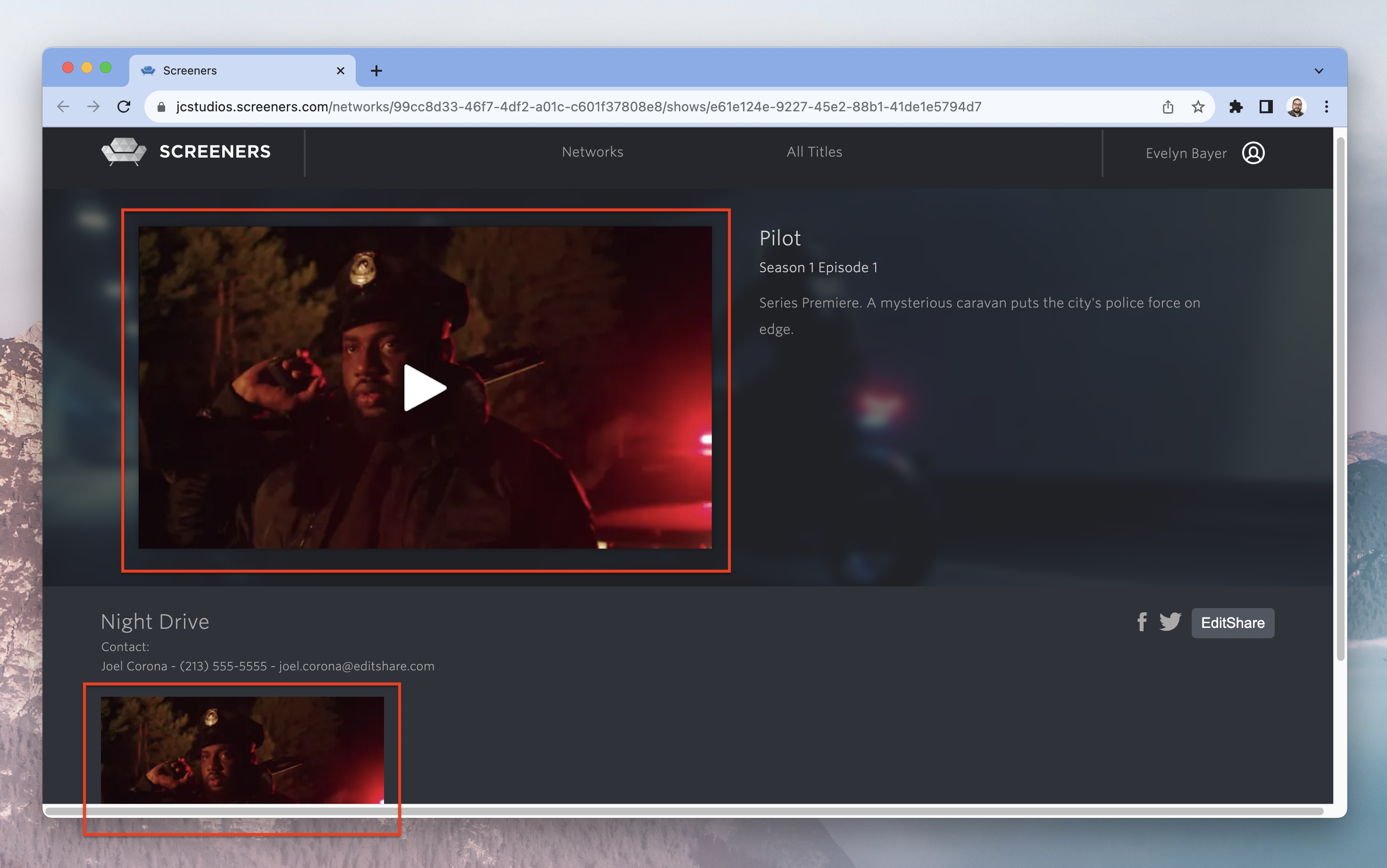The height and width of the screenshot is (868, 1387).
Task: Click the Pilot episode title
Action: [780, 238]
